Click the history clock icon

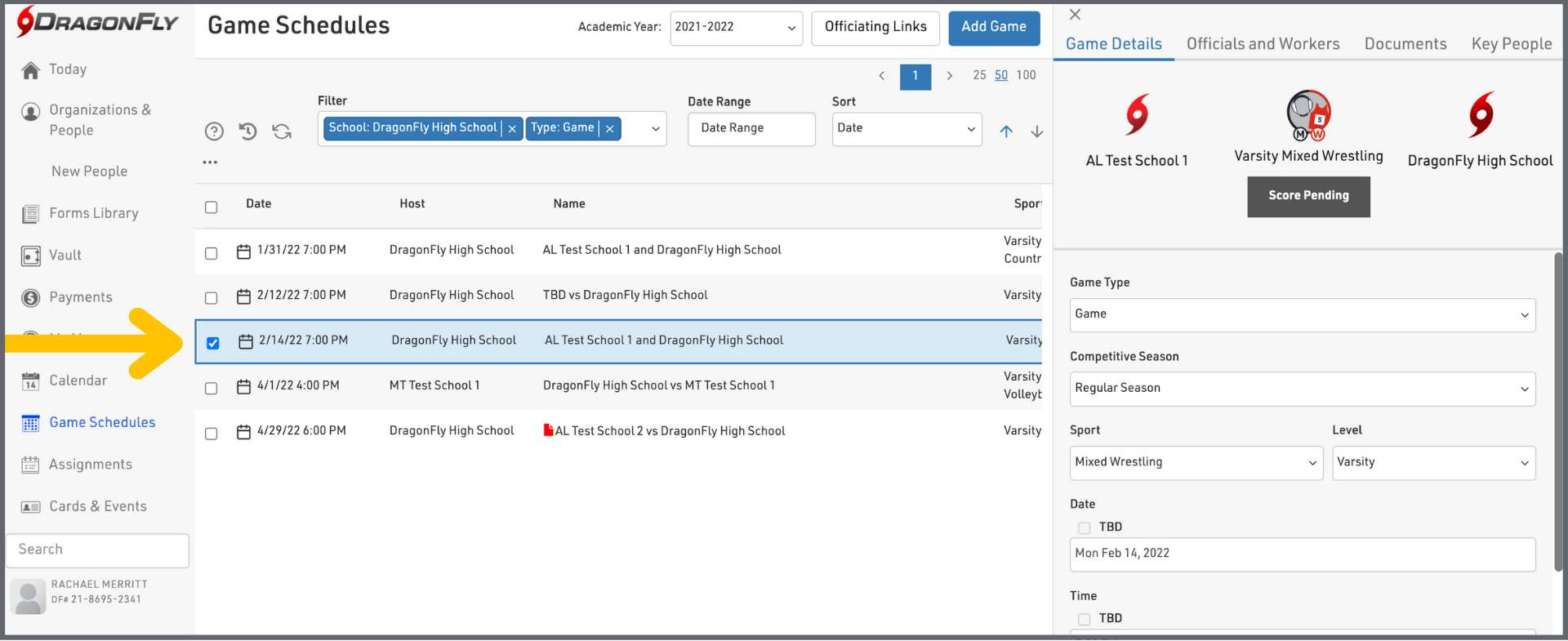pos(247,131)
